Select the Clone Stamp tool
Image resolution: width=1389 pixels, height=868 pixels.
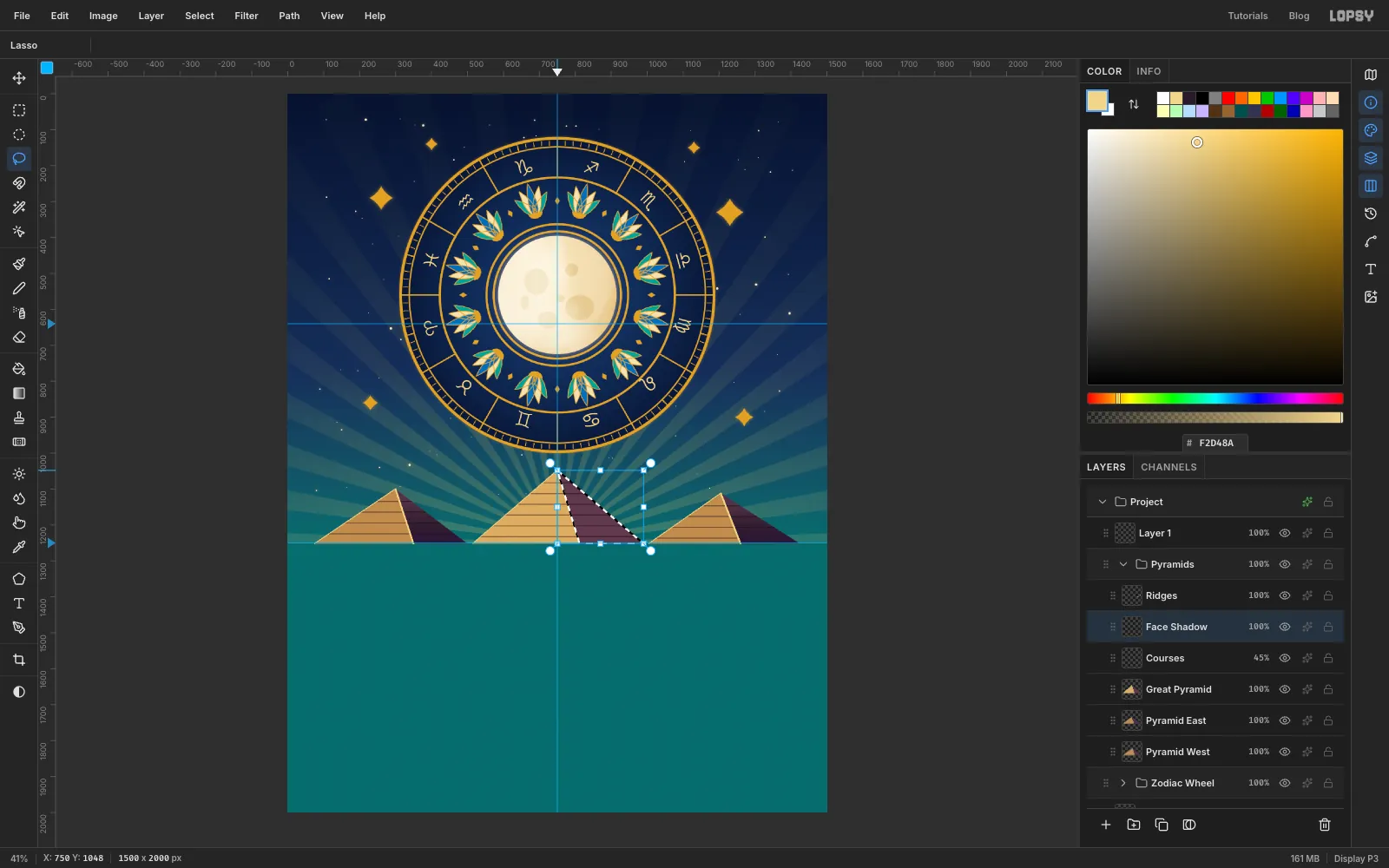19,418
